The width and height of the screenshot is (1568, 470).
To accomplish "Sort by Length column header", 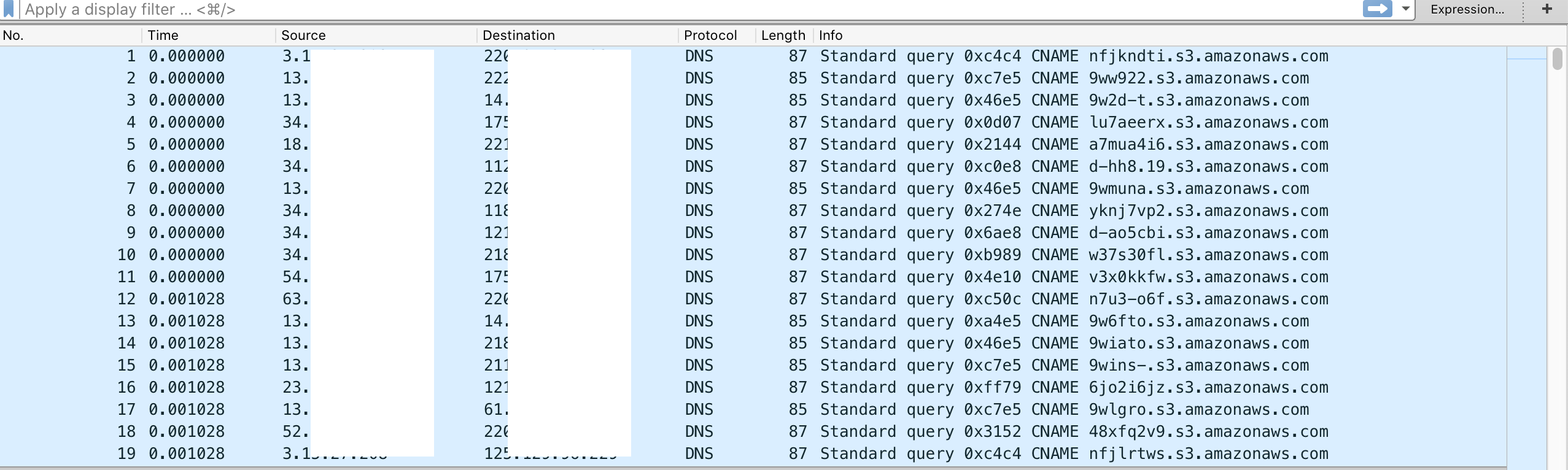I will [x=784, y=35].
